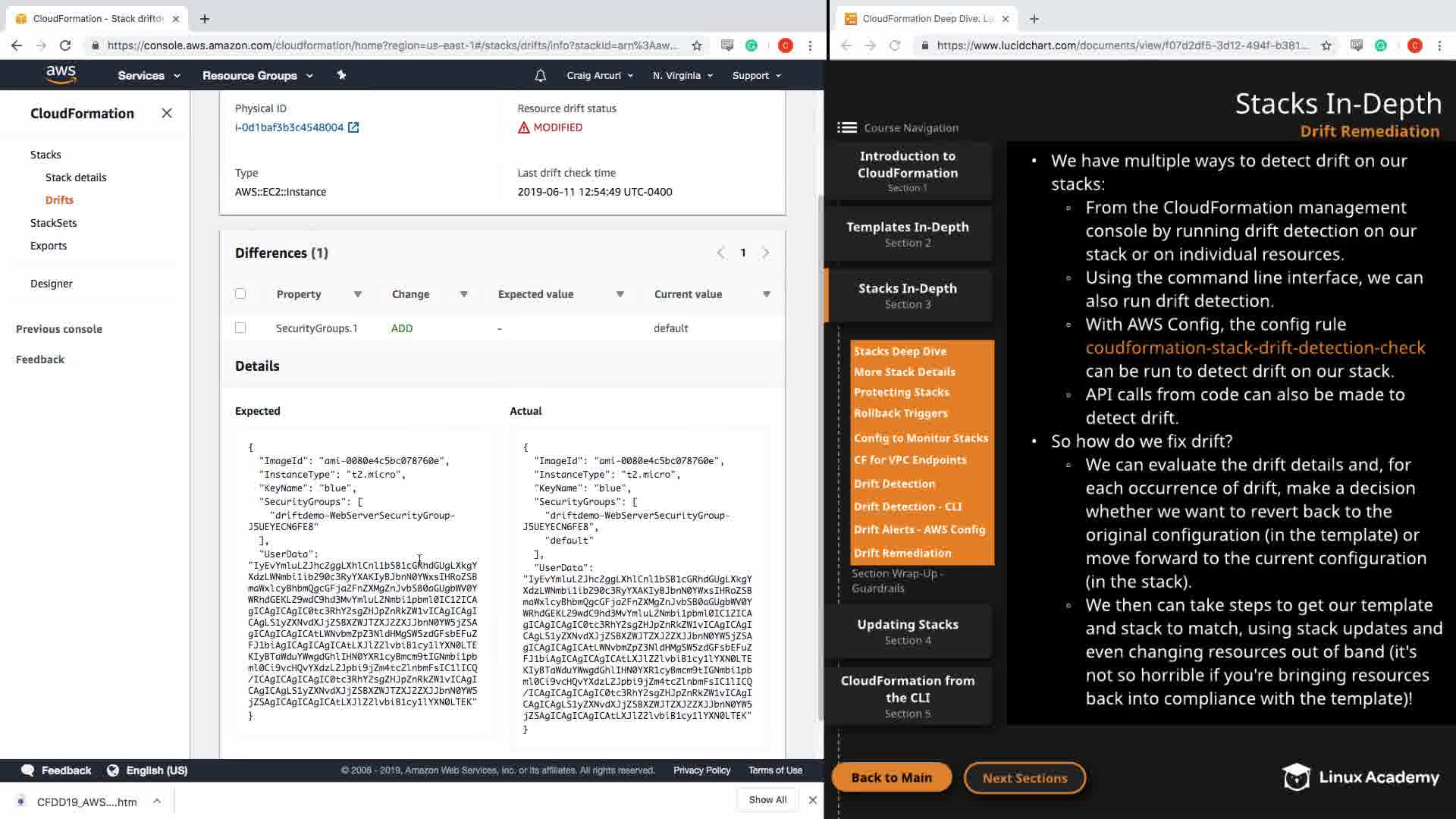Close the CloudFormation side panel
This screenshot has height=819, width=1456.
click(167, 113)
